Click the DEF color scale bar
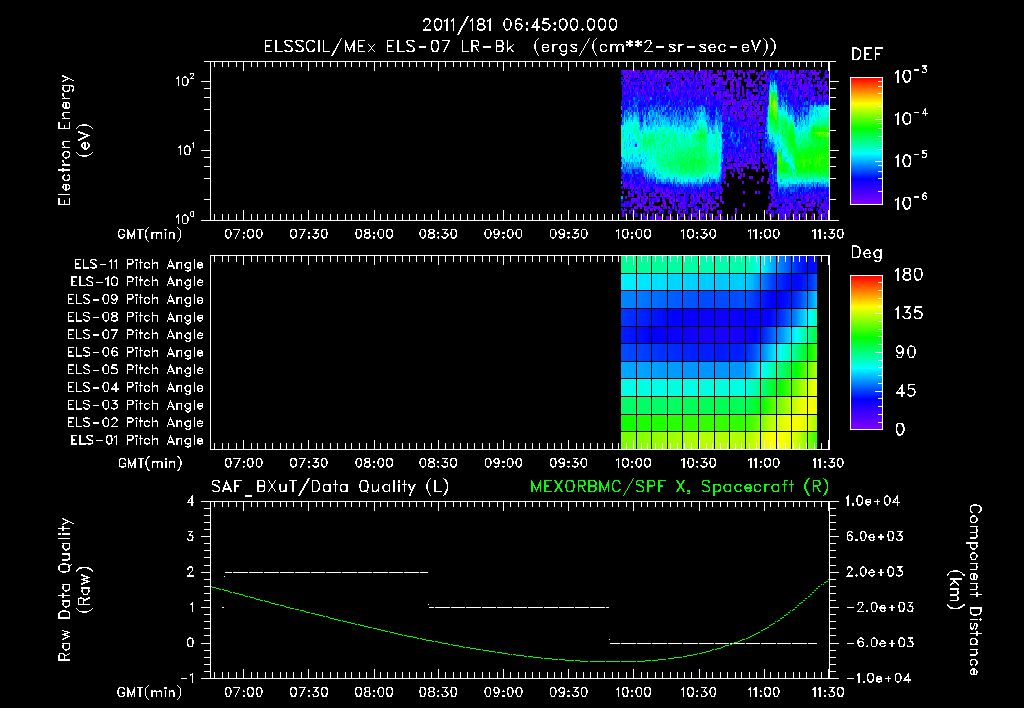This screenshot has height=708, width=1024. pyautogui.click(x=867, y=141)
